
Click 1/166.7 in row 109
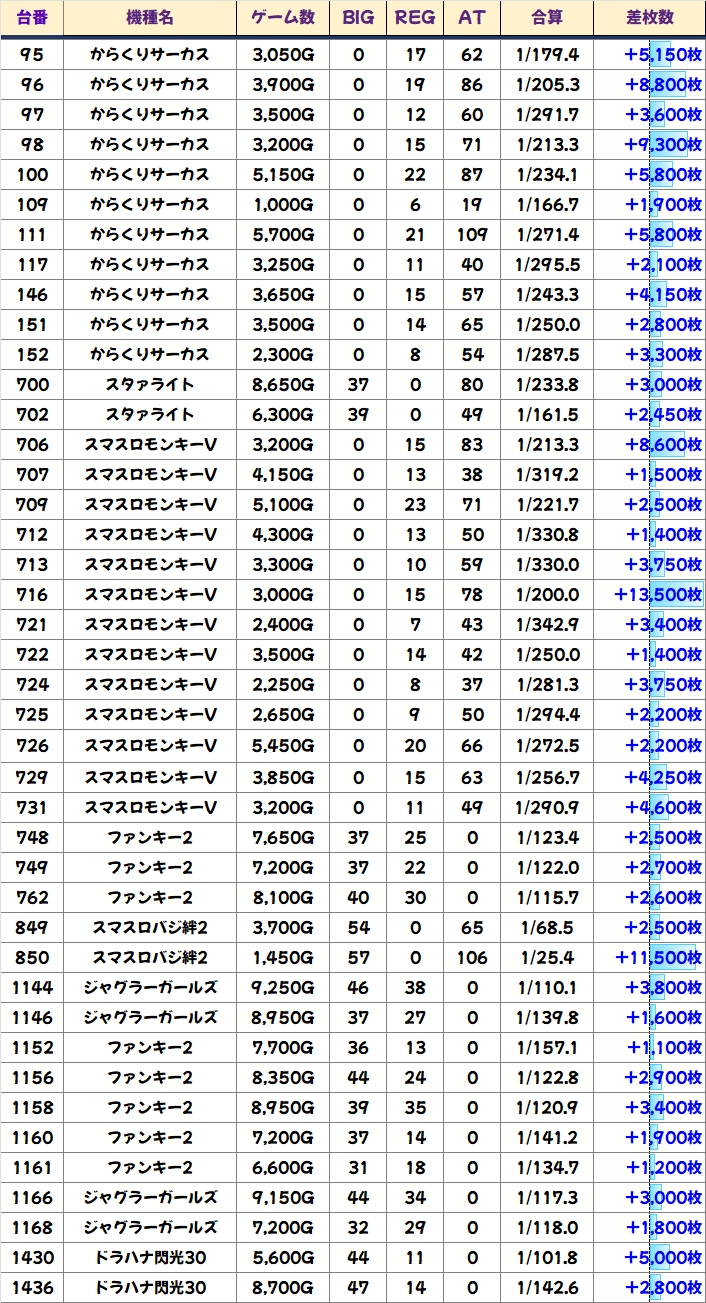[547, 204]
